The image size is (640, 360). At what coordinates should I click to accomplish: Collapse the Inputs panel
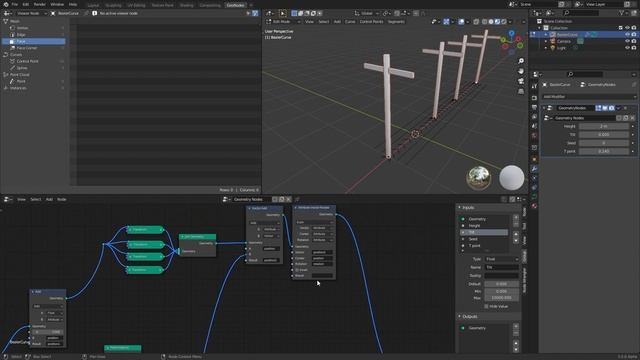(x=460, y=208)
